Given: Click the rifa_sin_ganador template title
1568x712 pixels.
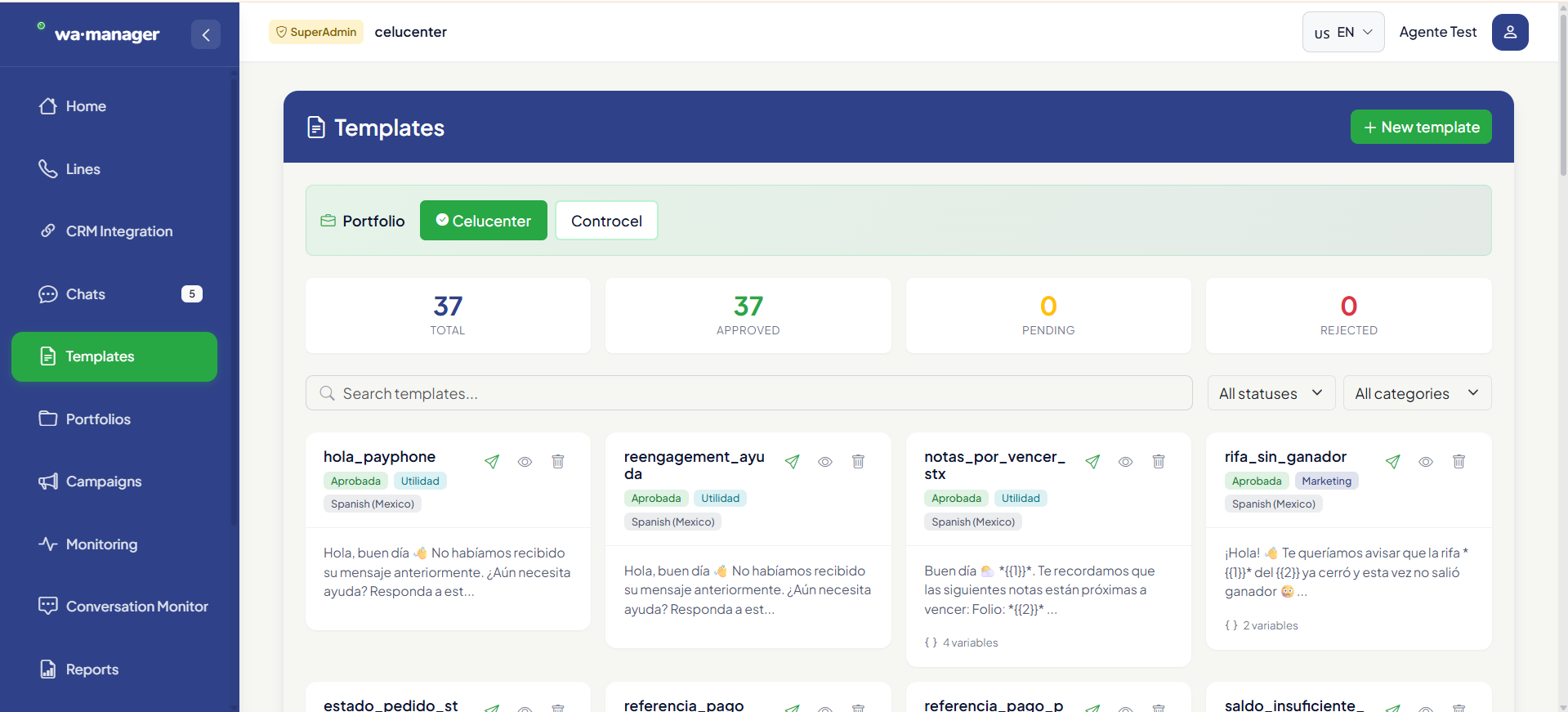Looking at the screenshot, I should [1285, 457].
